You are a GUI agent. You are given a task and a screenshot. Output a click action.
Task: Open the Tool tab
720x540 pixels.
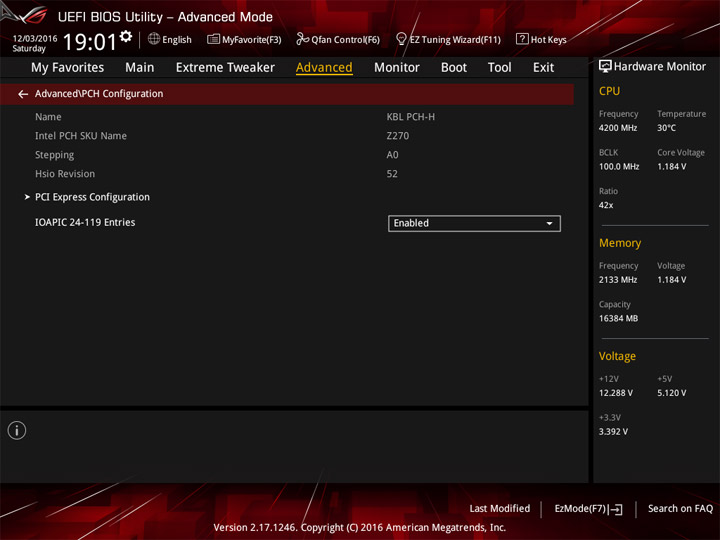[500, 68]
